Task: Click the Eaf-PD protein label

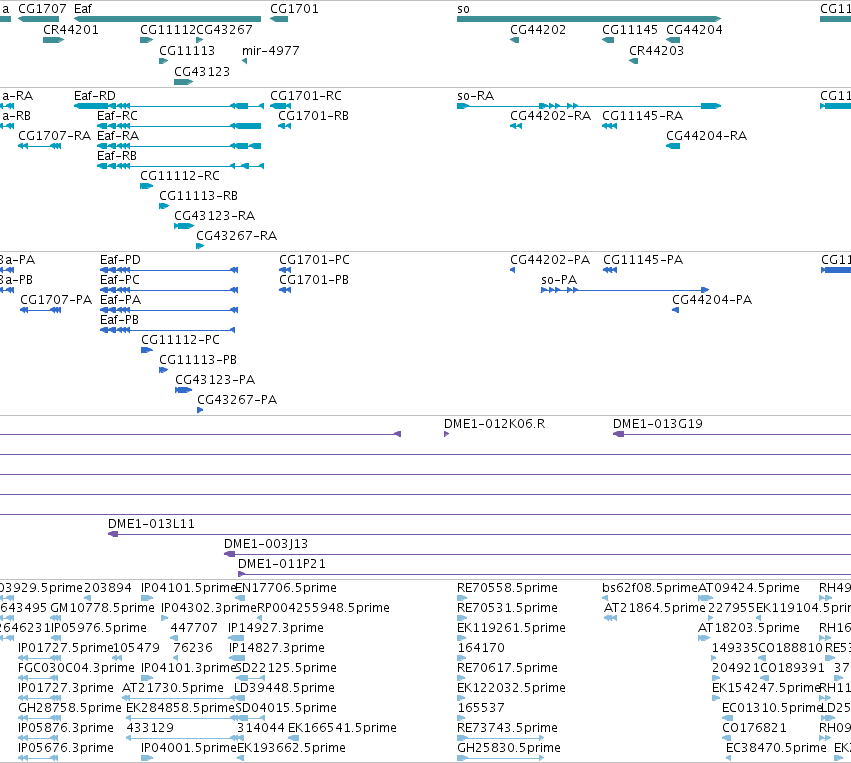Action: (120, 260)
